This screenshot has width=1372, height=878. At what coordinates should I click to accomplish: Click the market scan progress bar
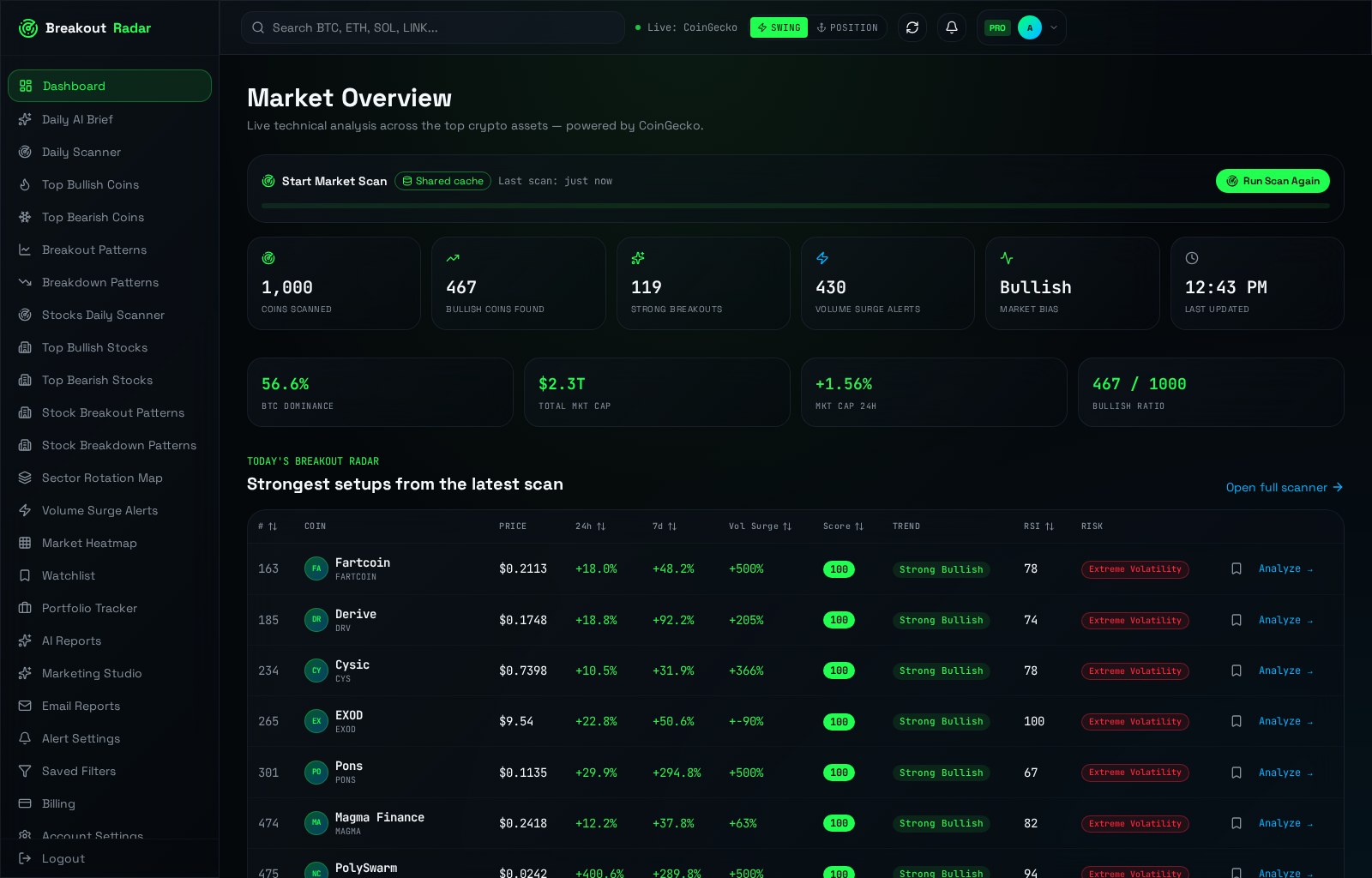point(795,206)
